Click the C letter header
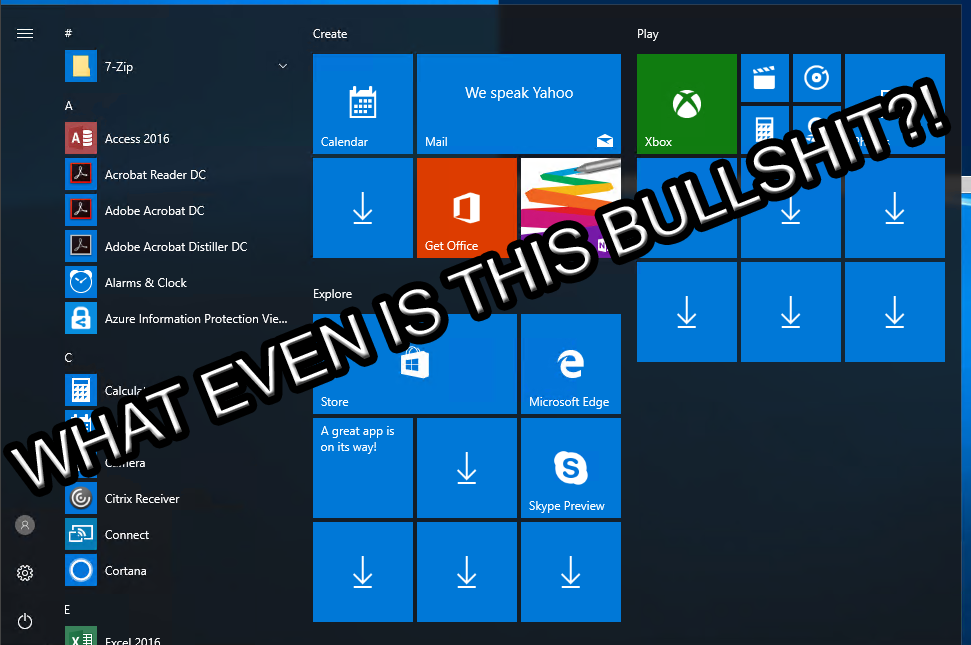The image size is (971, 645). [x=69, y=358]
